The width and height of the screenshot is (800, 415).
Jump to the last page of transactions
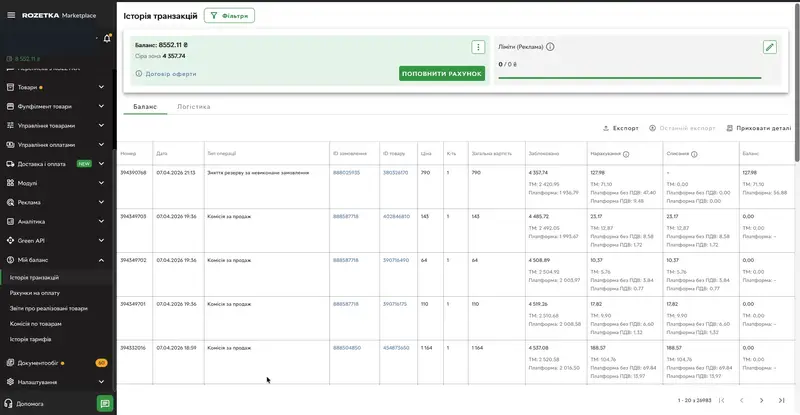pos(783,400)
